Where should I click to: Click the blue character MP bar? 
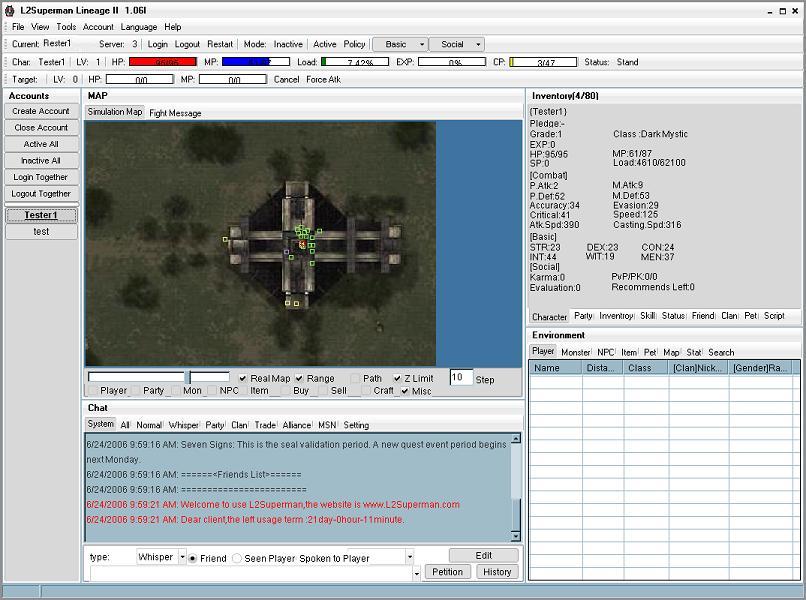pyautogui.click(x=256, y=62)
